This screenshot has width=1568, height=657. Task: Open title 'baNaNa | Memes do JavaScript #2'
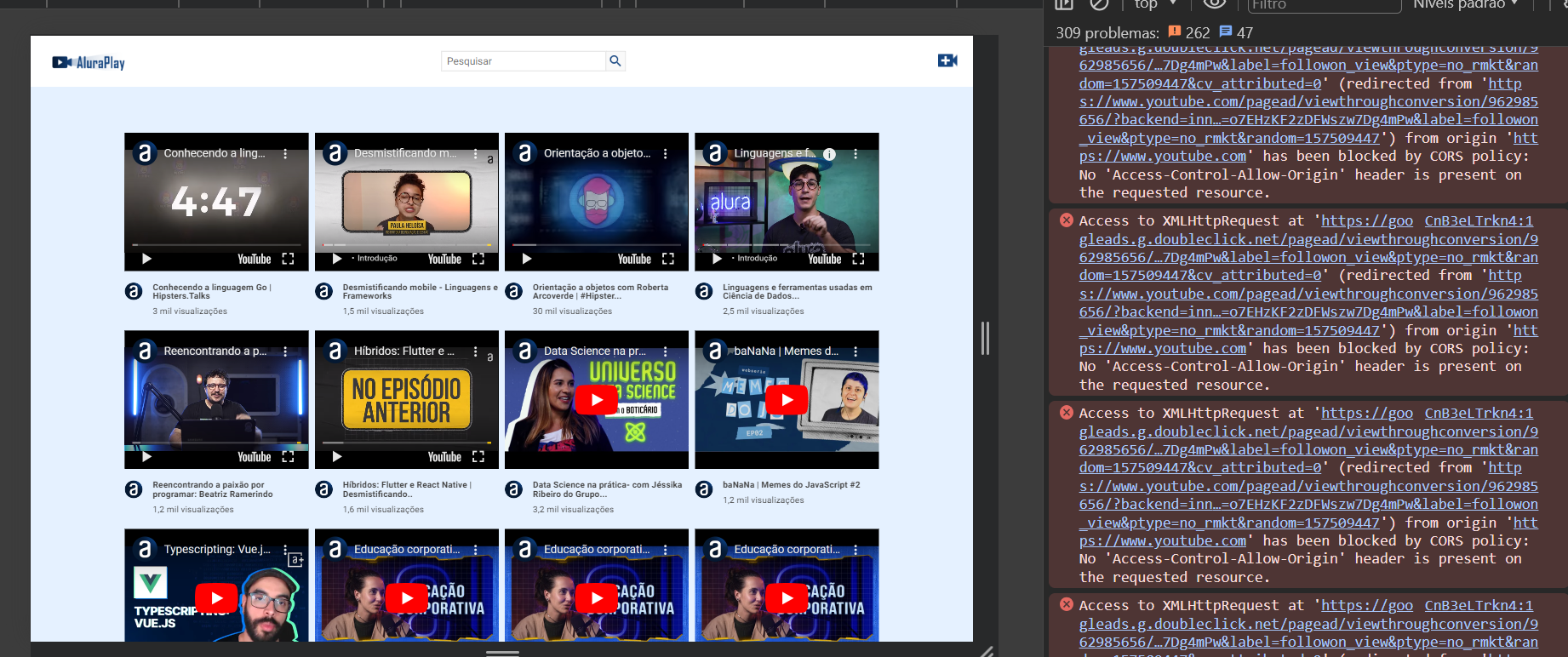[792, 485]
